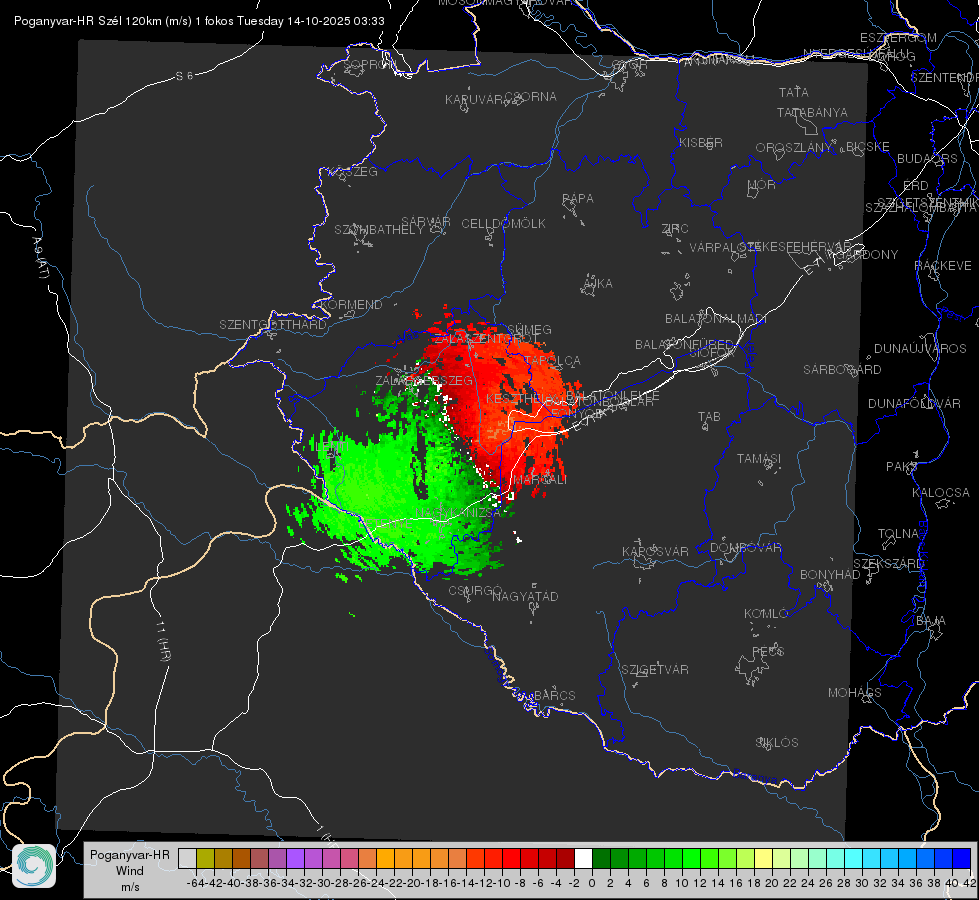
Task: Click the TOLNA city label
Action: click(x=898, y=533)
